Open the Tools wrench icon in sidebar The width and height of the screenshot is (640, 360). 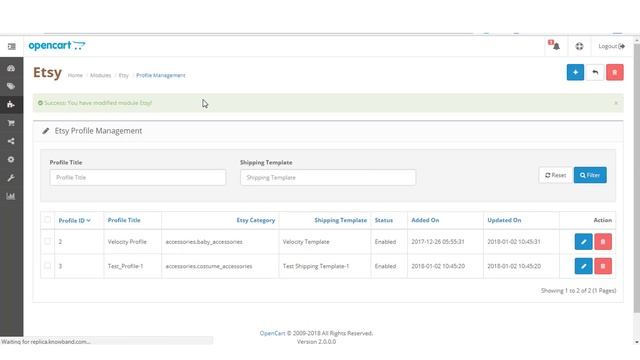tap(11, 178)
